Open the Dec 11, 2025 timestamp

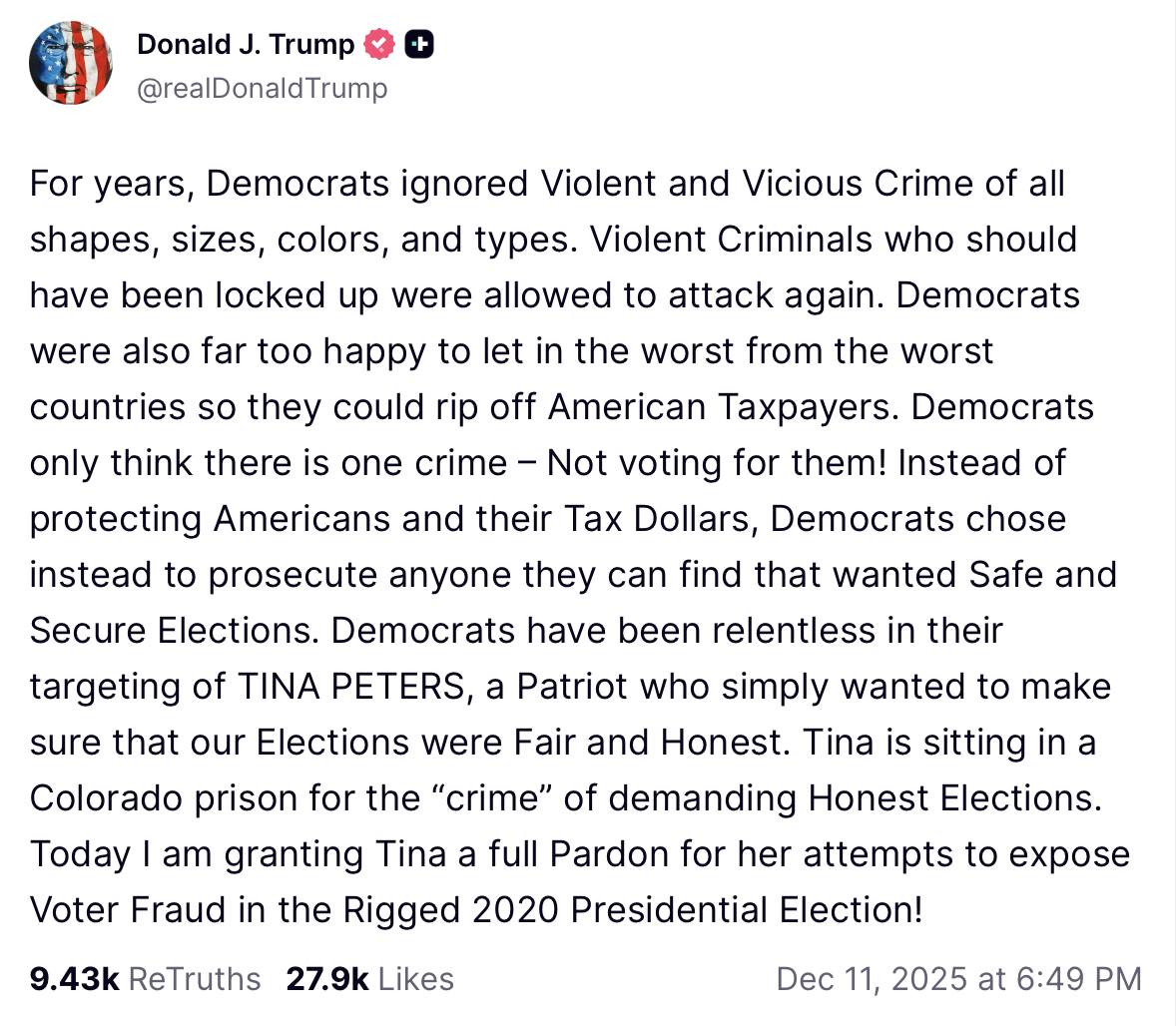pyautogui.click(x=958, y=979)
